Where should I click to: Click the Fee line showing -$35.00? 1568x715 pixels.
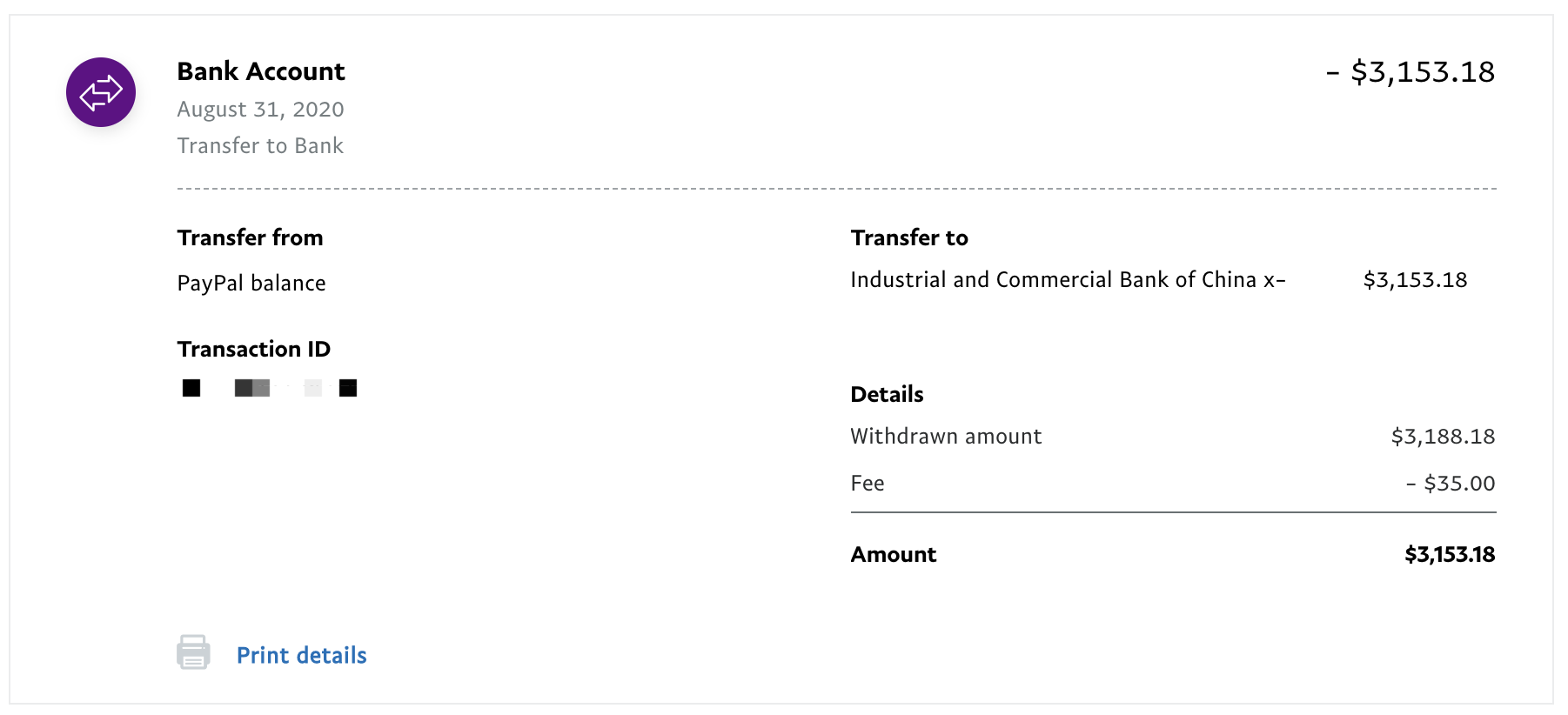tap(1451, 483)
